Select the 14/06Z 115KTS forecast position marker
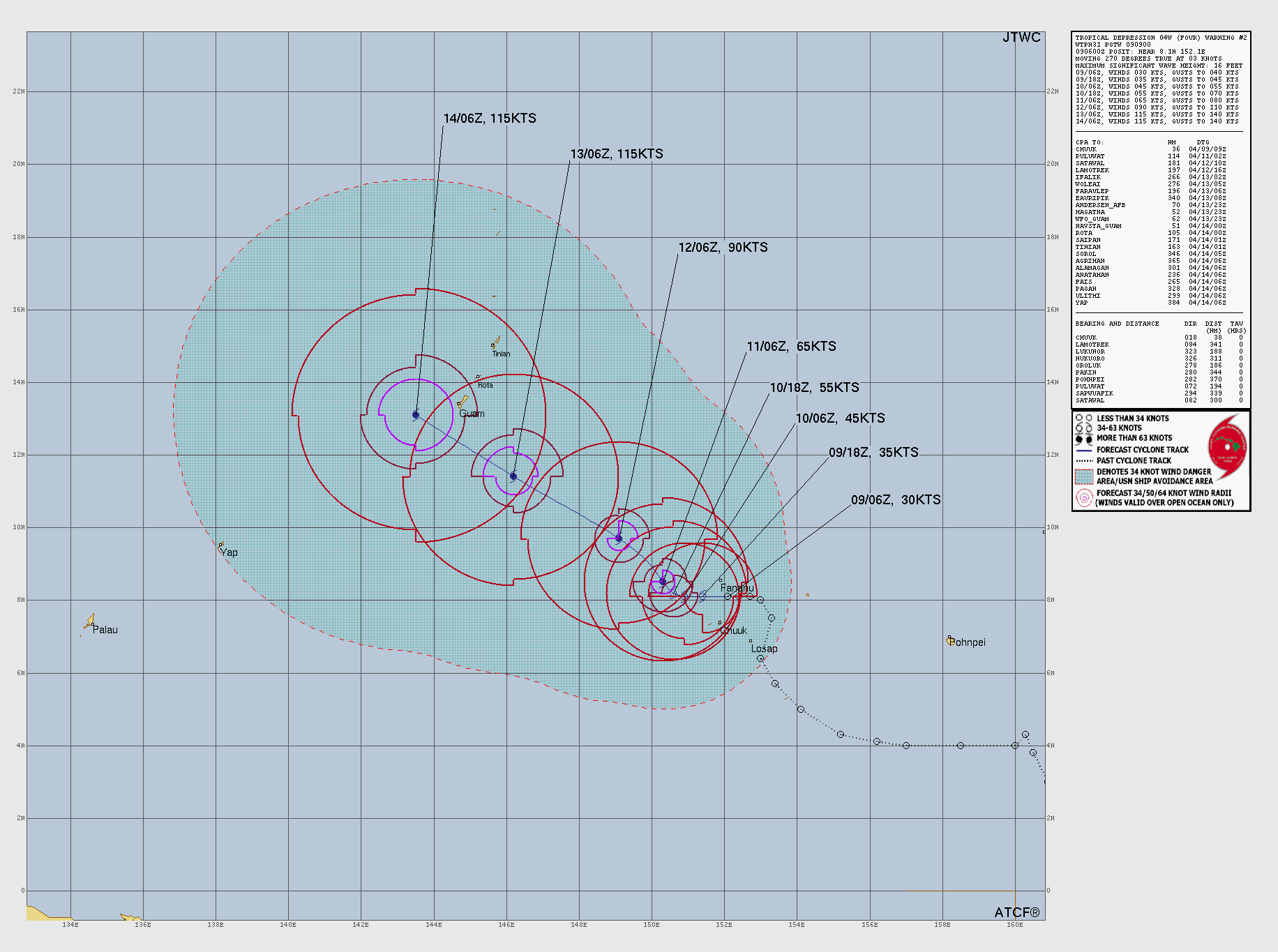The image size is (1278, 952). pyautogui.click(x=416, y=414)
